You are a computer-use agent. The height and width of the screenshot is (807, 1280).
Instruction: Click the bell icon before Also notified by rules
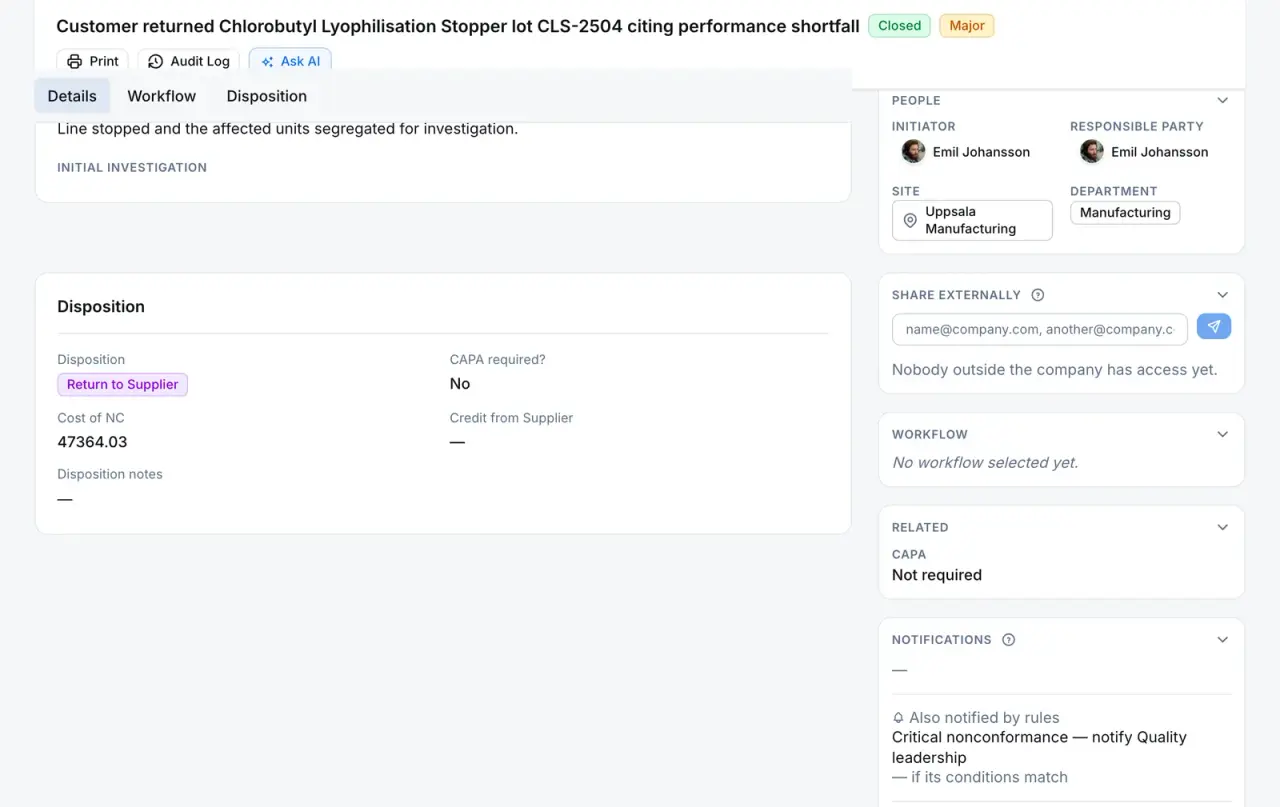898,718
